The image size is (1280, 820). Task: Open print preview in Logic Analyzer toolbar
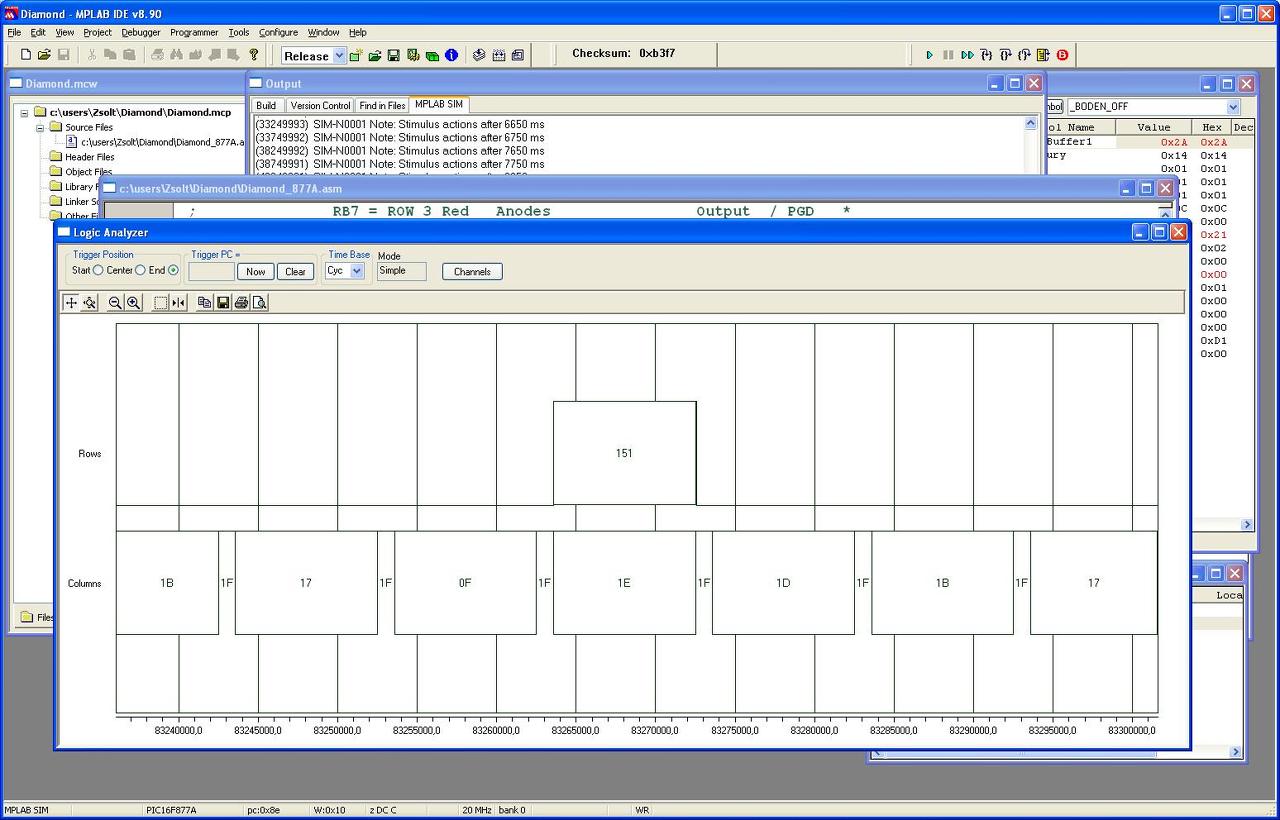(259, 302)
